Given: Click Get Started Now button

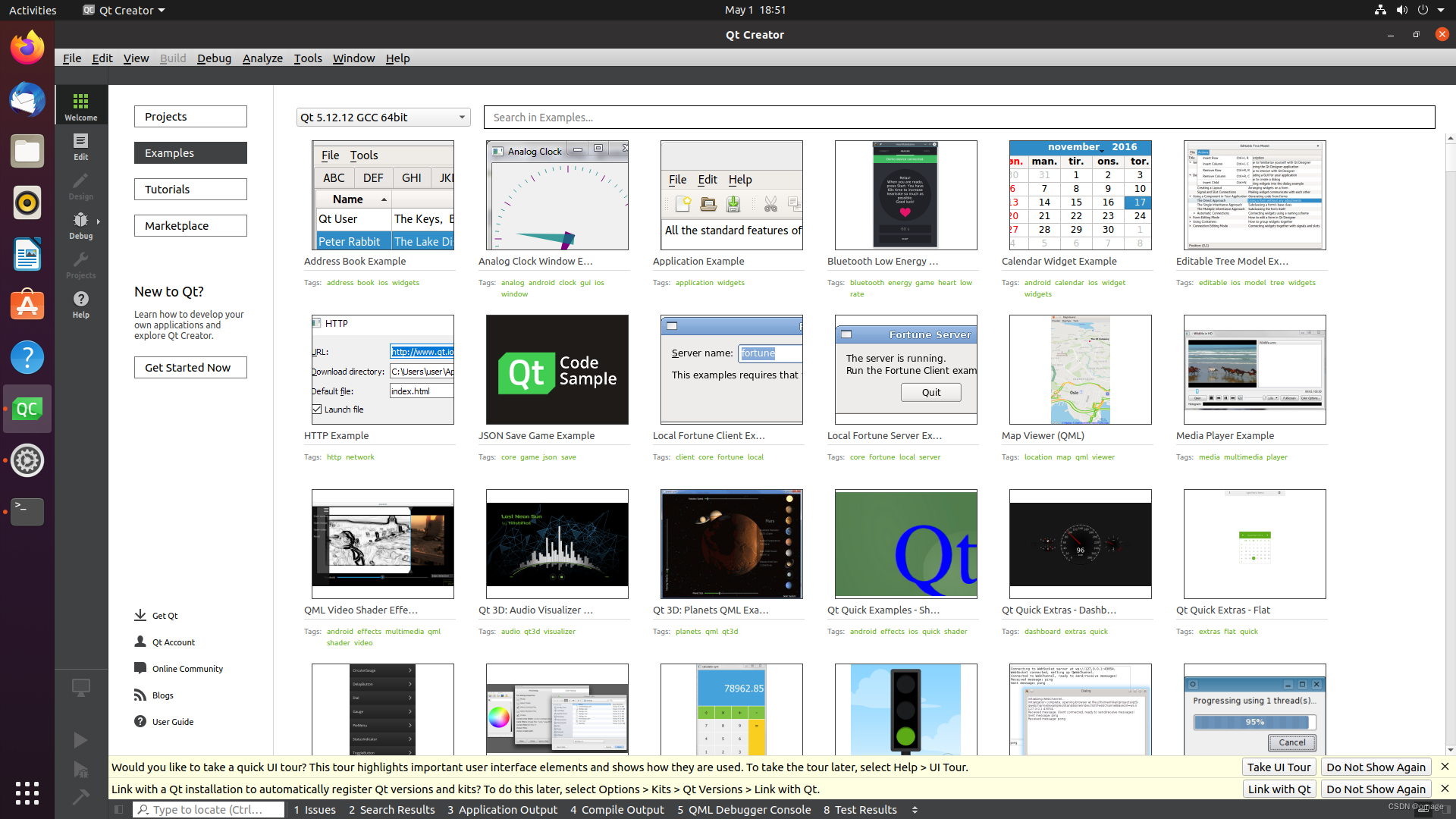Looking at the screenshot, I should [x=190, y=367].
